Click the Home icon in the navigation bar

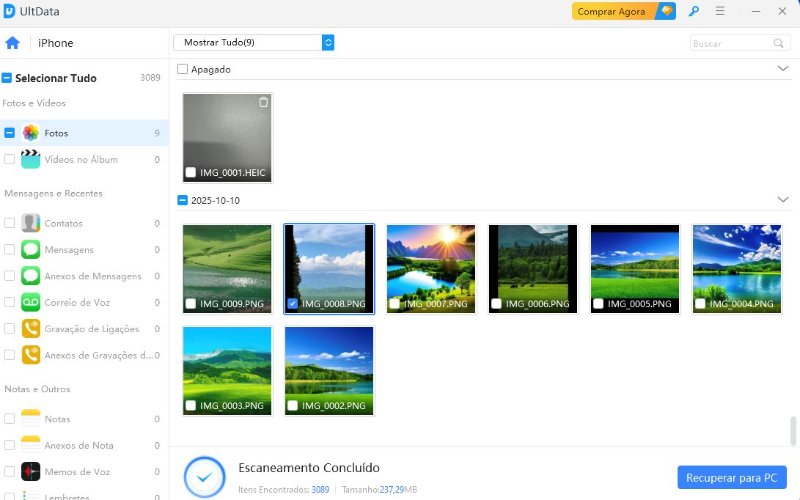(12, 43)
